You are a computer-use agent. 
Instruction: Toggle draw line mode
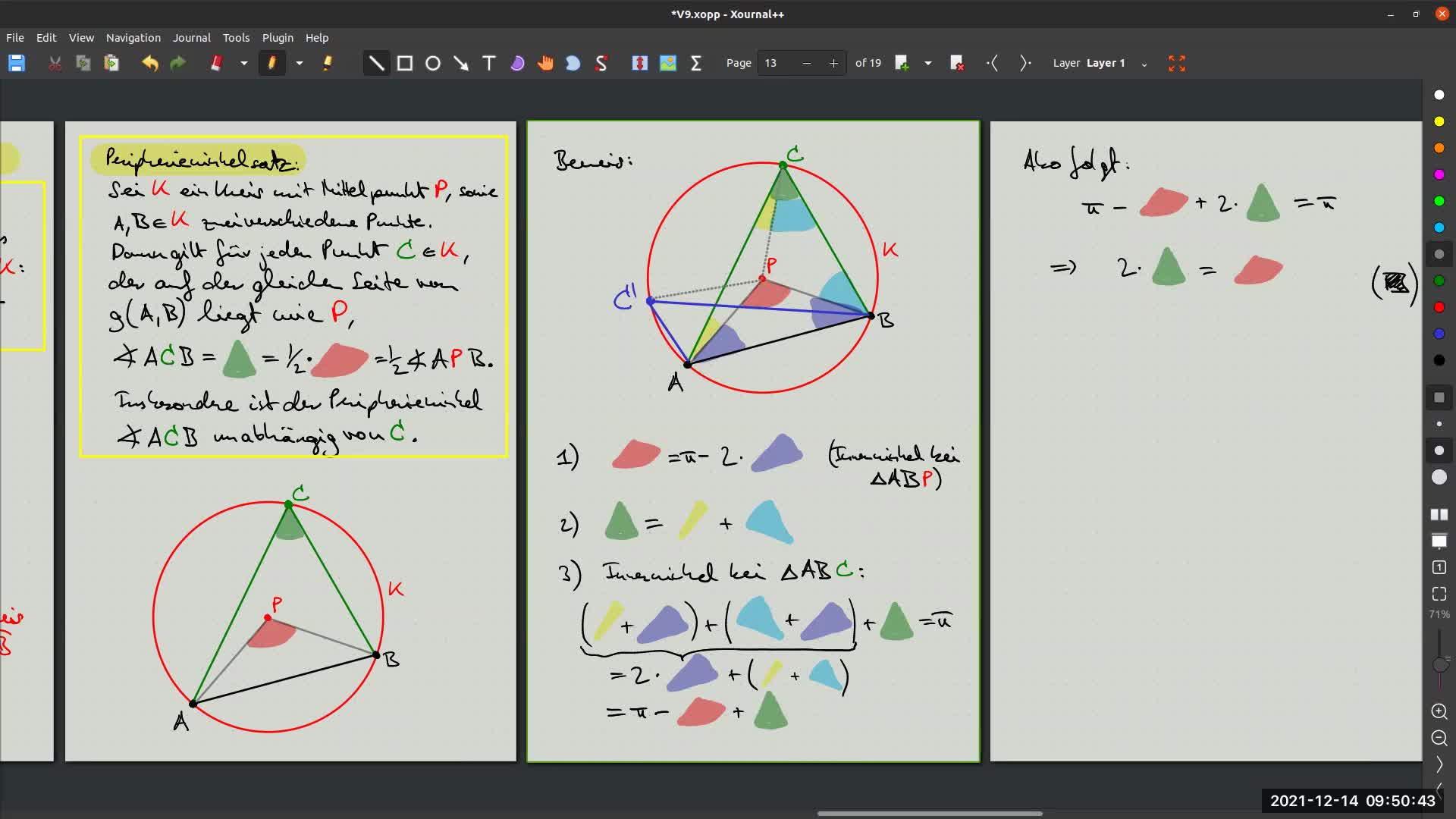click(x=376, y=64)
